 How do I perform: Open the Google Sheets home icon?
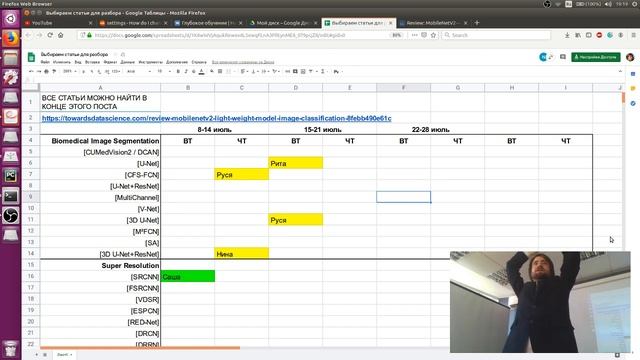(31, 57)
